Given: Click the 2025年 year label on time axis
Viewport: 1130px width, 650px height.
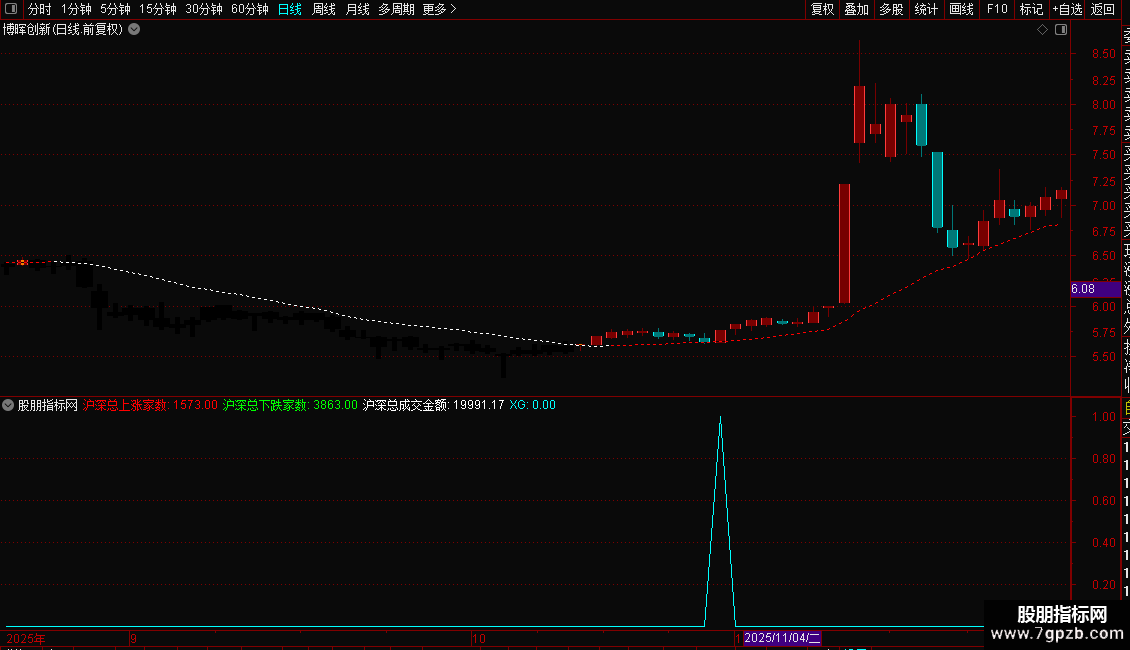Looking at the screenshot, I should (26, 638).
